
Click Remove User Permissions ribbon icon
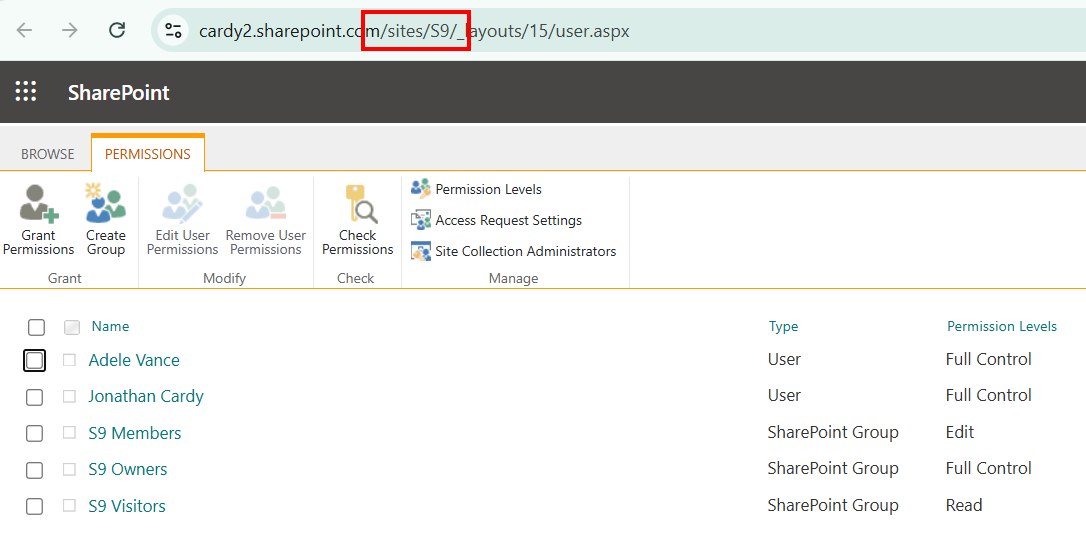pos(265,202)
